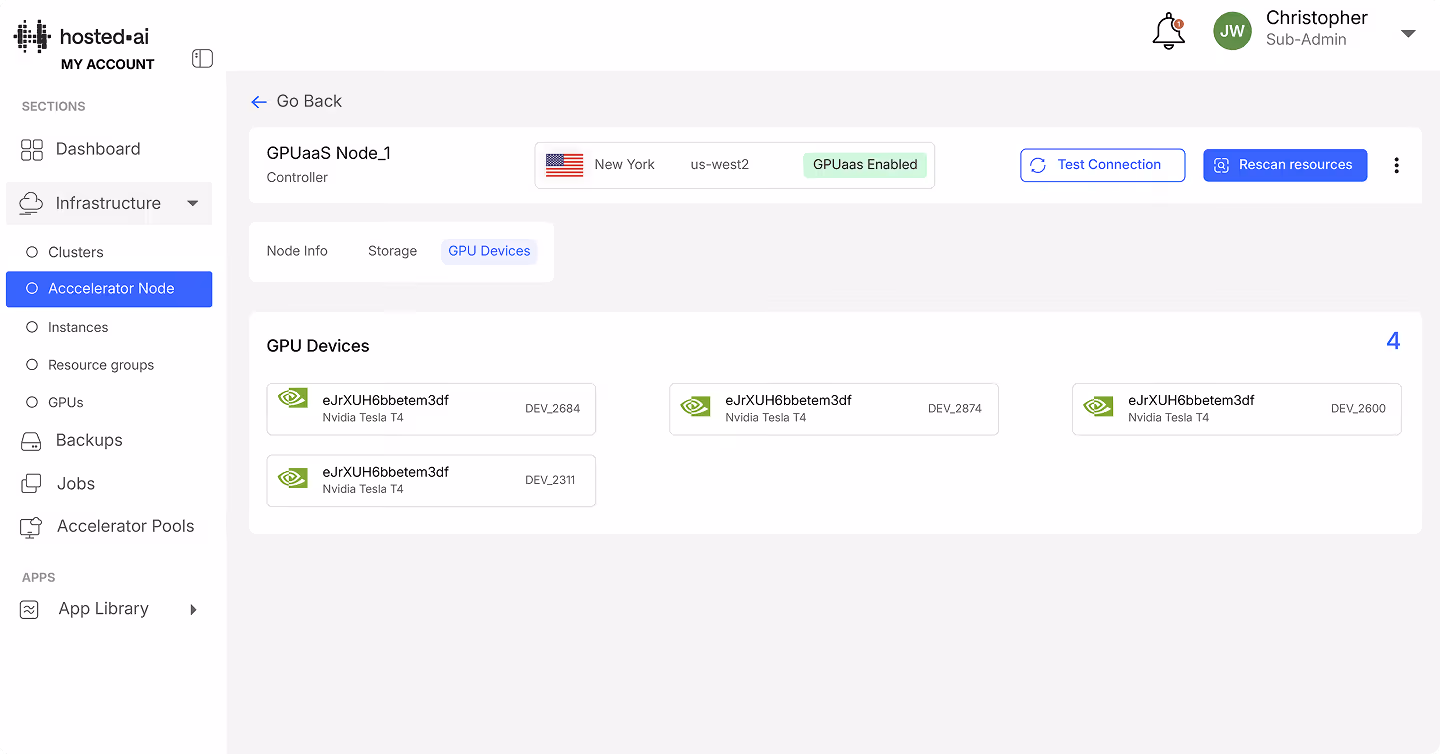Switch to Node Info tab

[x=297, y=251]
